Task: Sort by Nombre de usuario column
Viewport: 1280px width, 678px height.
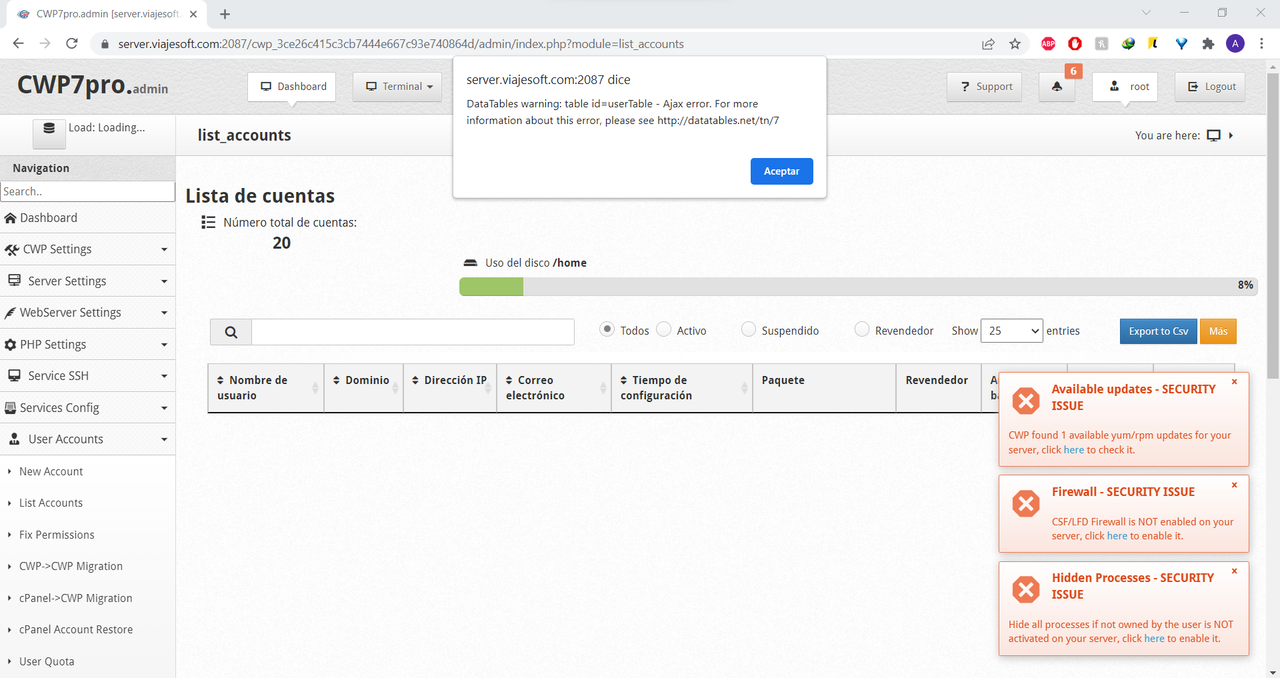Action: pyautogui.click(x=266, y=387)
